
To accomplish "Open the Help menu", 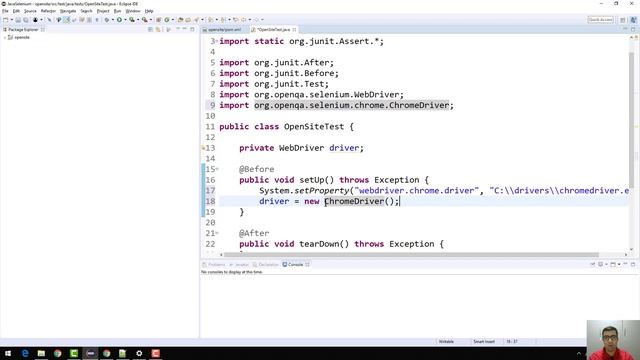I will point(149,11).
